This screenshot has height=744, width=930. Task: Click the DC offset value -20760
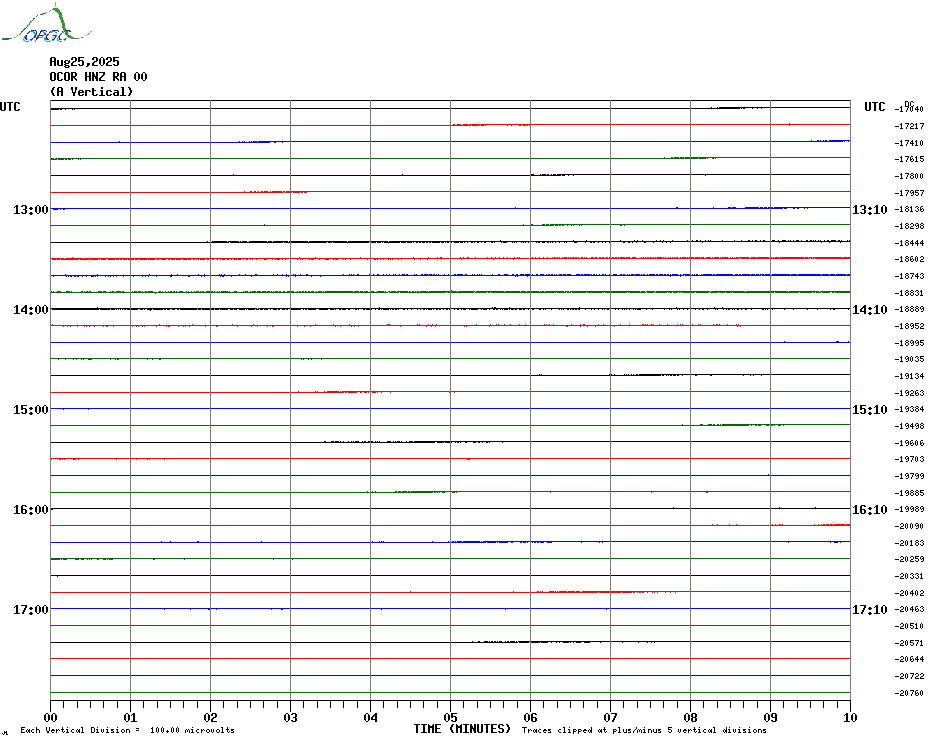[x=909, y=693]
